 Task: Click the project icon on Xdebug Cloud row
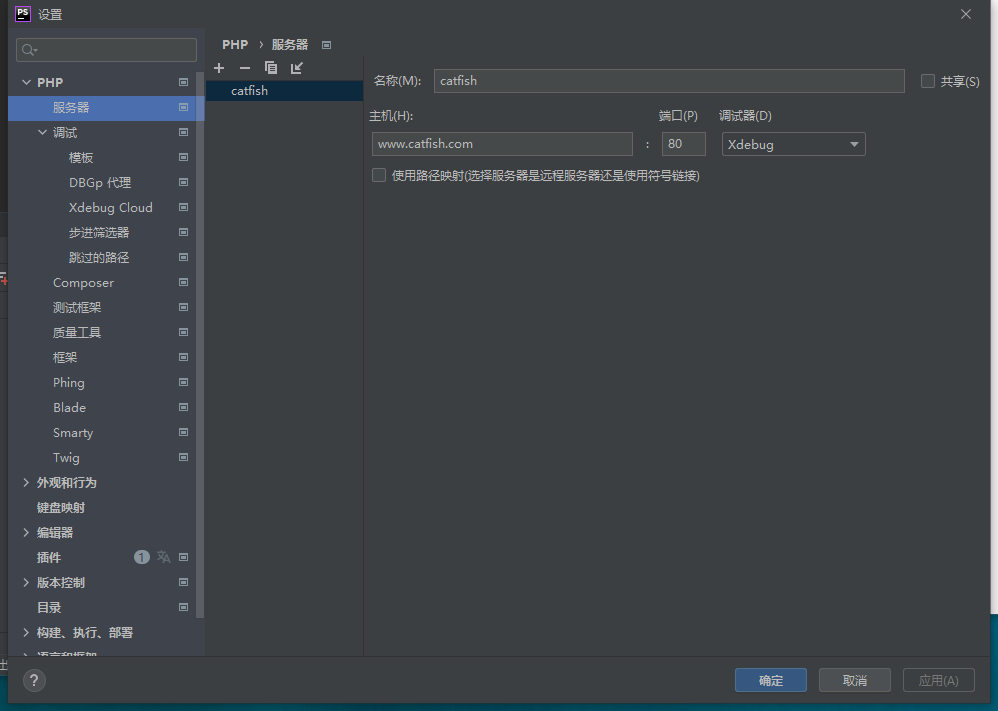pos(183,208)
